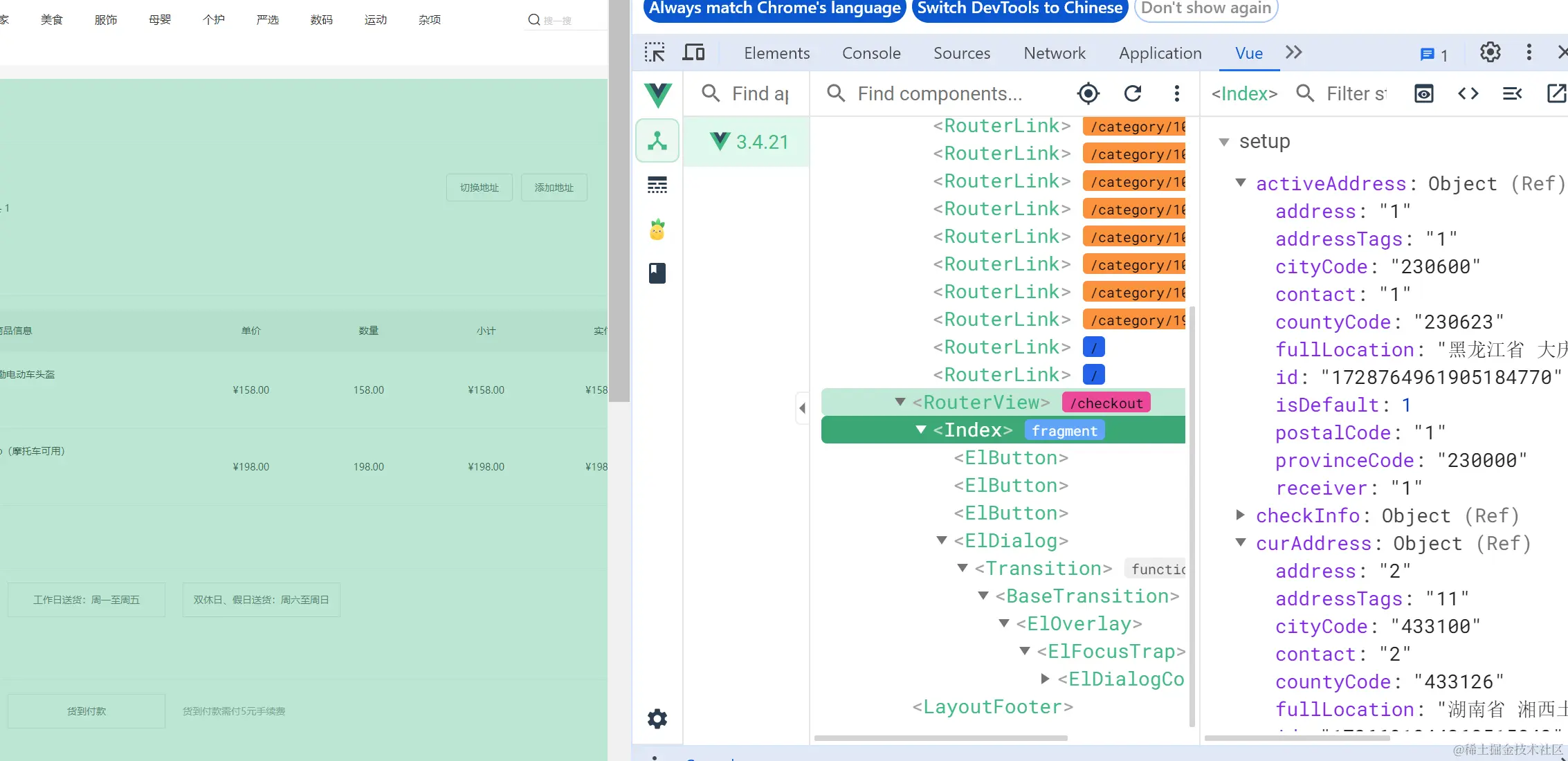Open the Vue components tree inspector
The height and width of the screenshot is (761, 1568).
pyautogui.click(x=657, y=141)
